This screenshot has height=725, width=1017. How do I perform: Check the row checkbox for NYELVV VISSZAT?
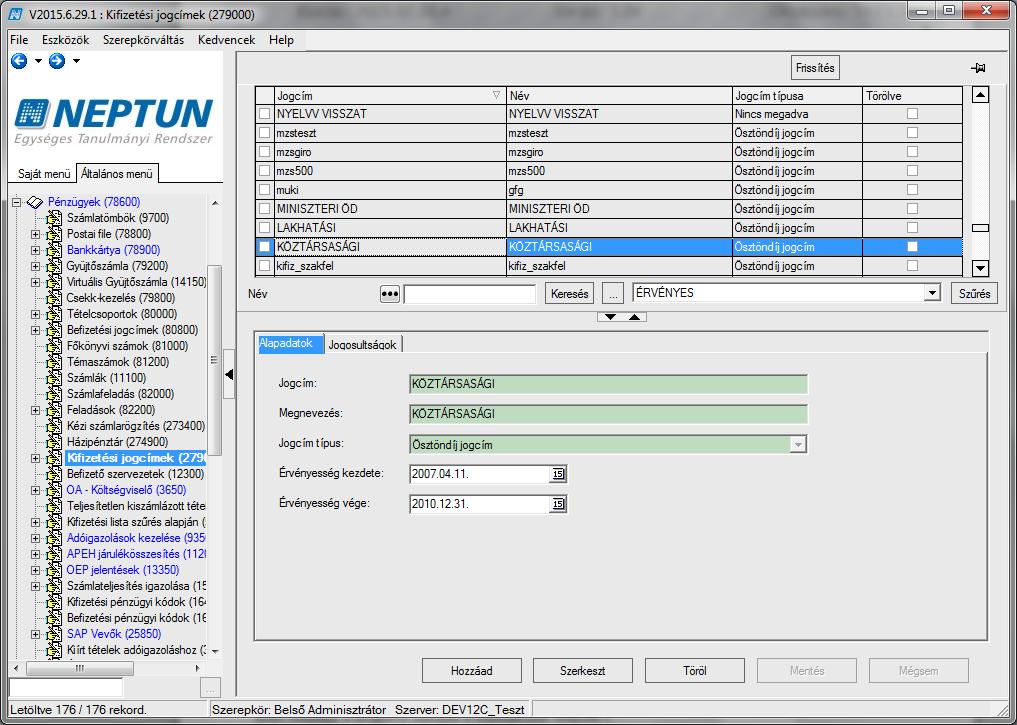tap(265, 114)
